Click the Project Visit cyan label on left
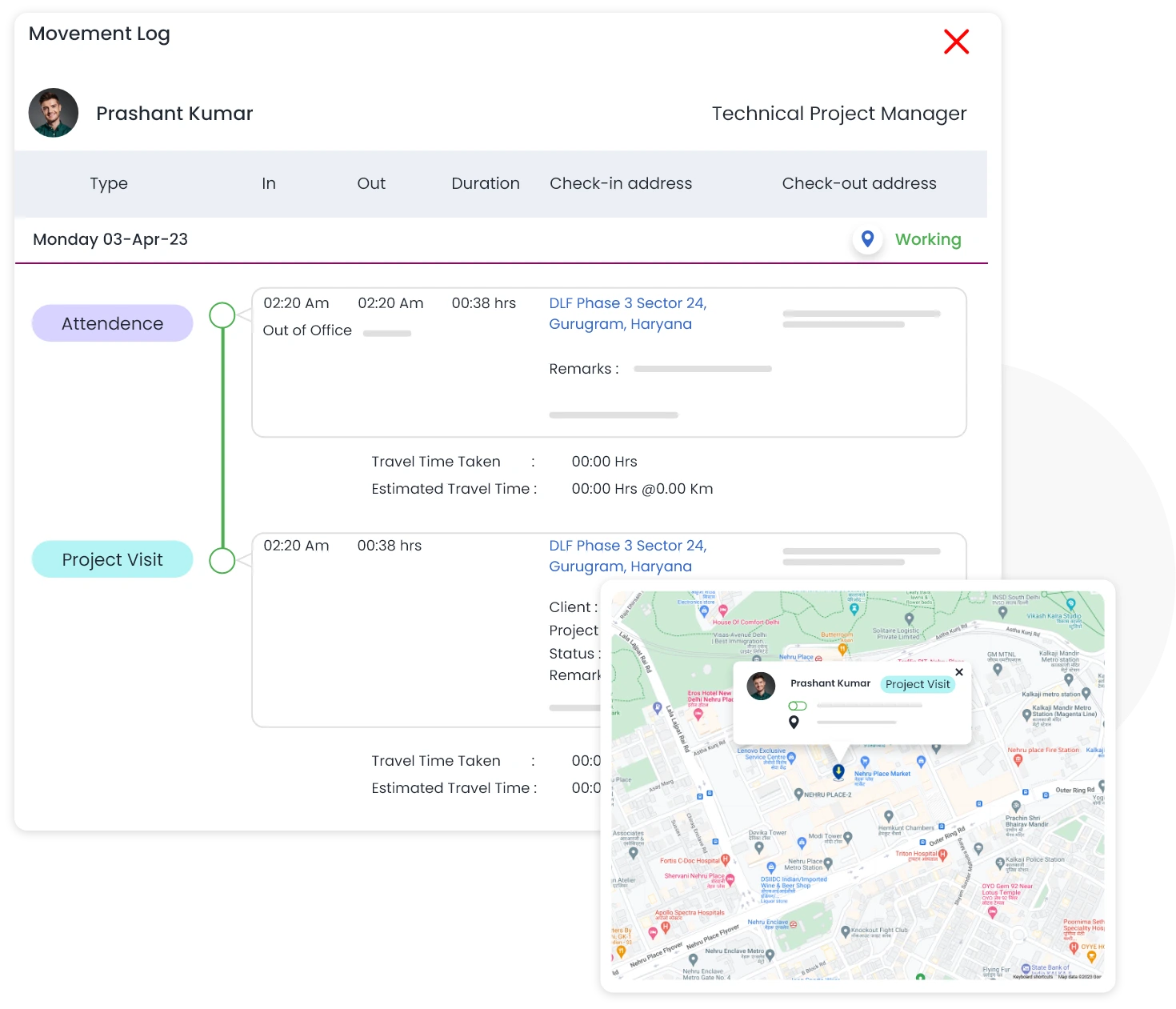This screenshot has height=1009, width=1176. point(112,560)
